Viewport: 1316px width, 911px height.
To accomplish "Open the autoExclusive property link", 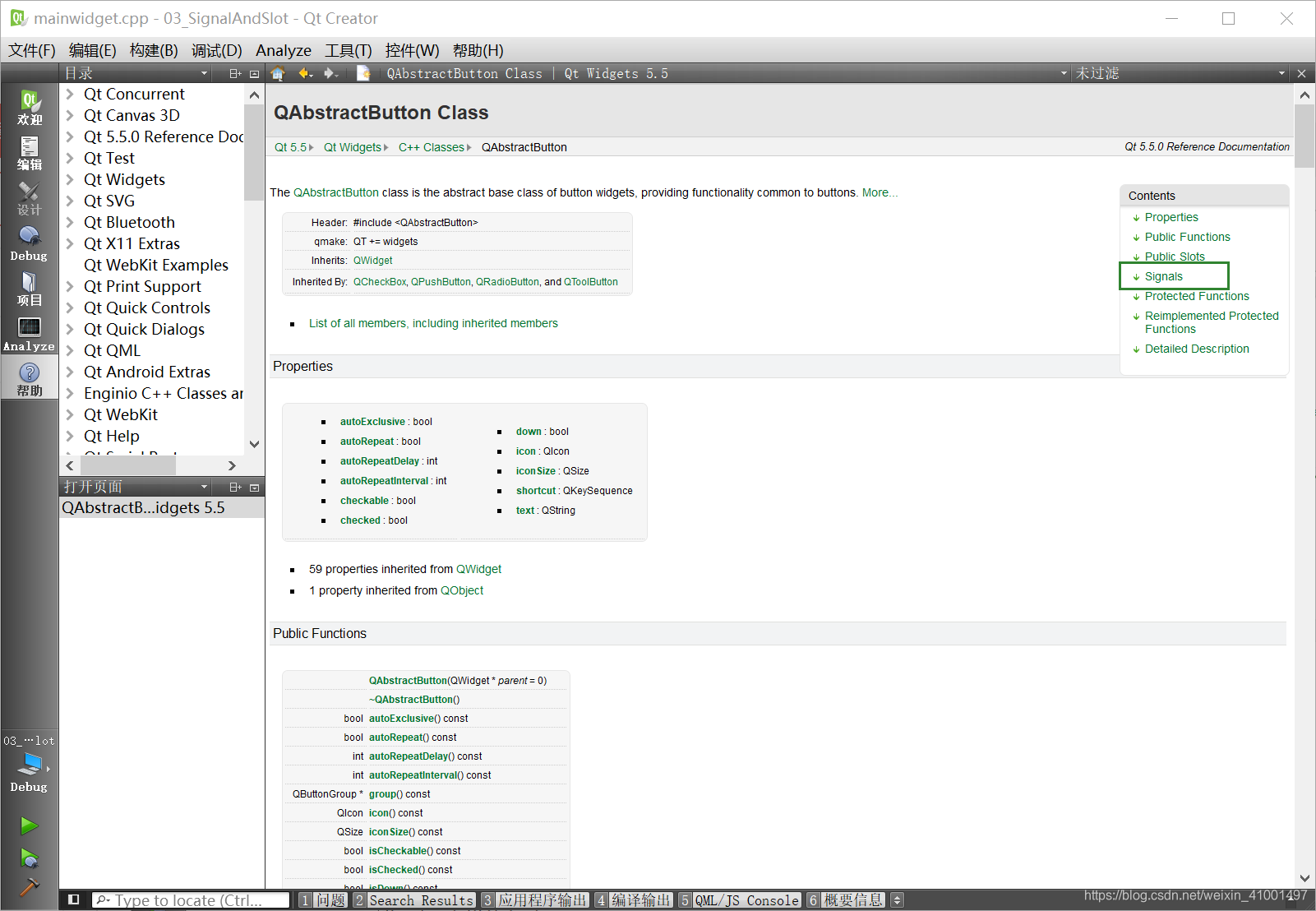I will (x=372, y=422).
